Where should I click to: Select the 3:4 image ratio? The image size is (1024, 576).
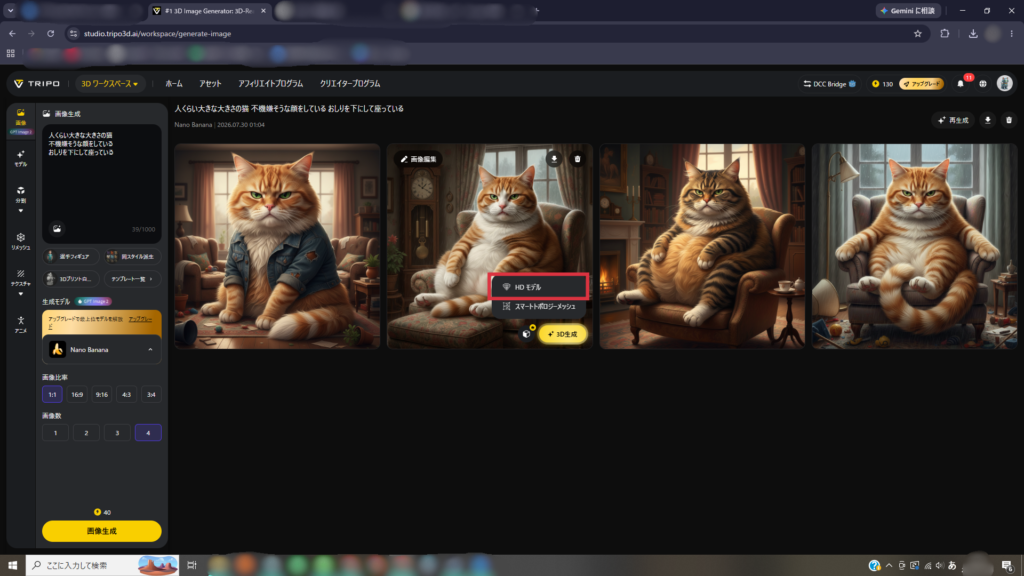tap(151, 394)
